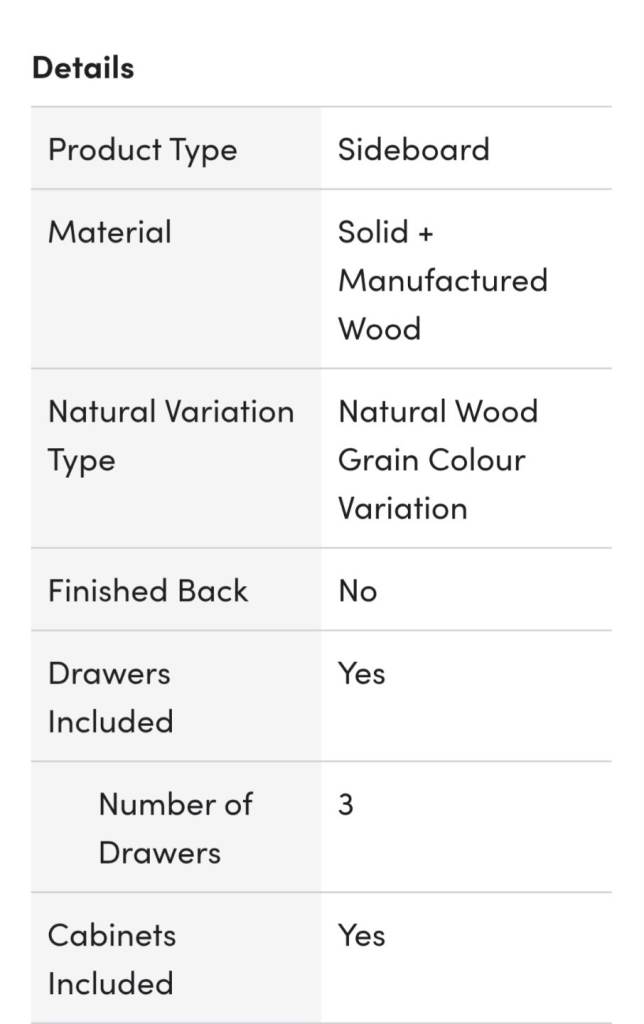
Task: Click the word Included under Cabinets
Action: click(x=110, y=983)
